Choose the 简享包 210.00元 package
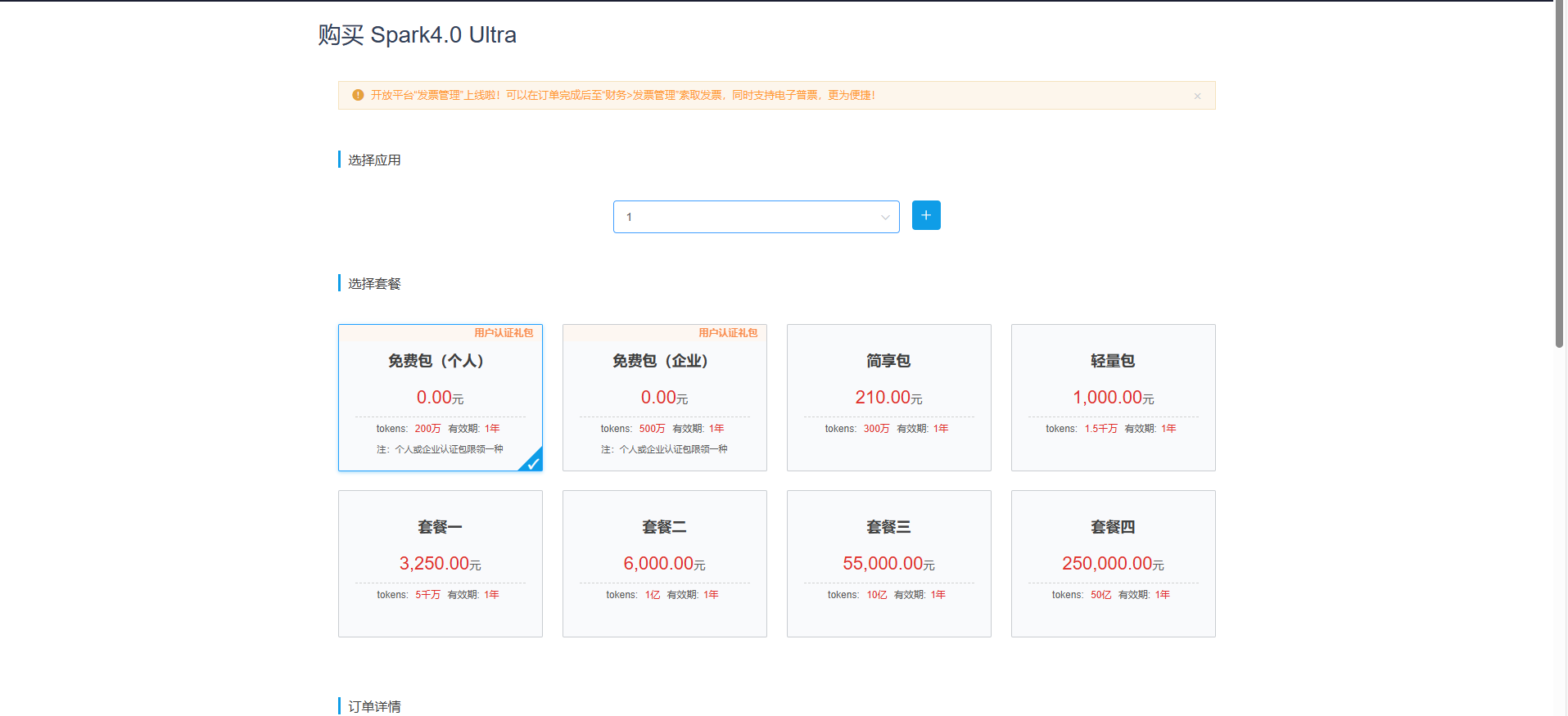This screenshot has height=716, width=1568. coord(888,398)
